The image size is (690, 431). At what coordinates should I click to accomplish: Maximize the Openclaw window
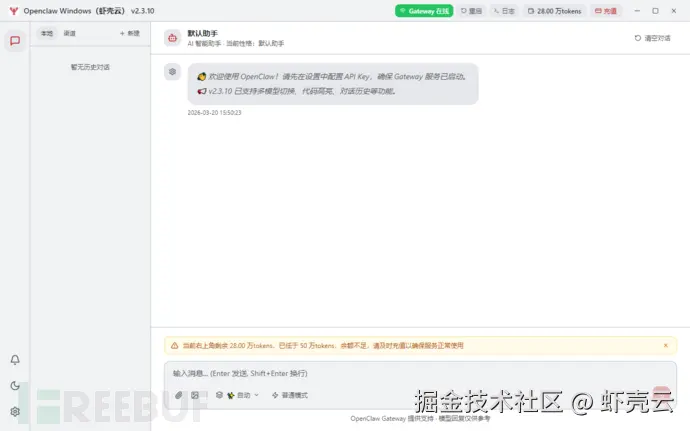tap(655, 11)
